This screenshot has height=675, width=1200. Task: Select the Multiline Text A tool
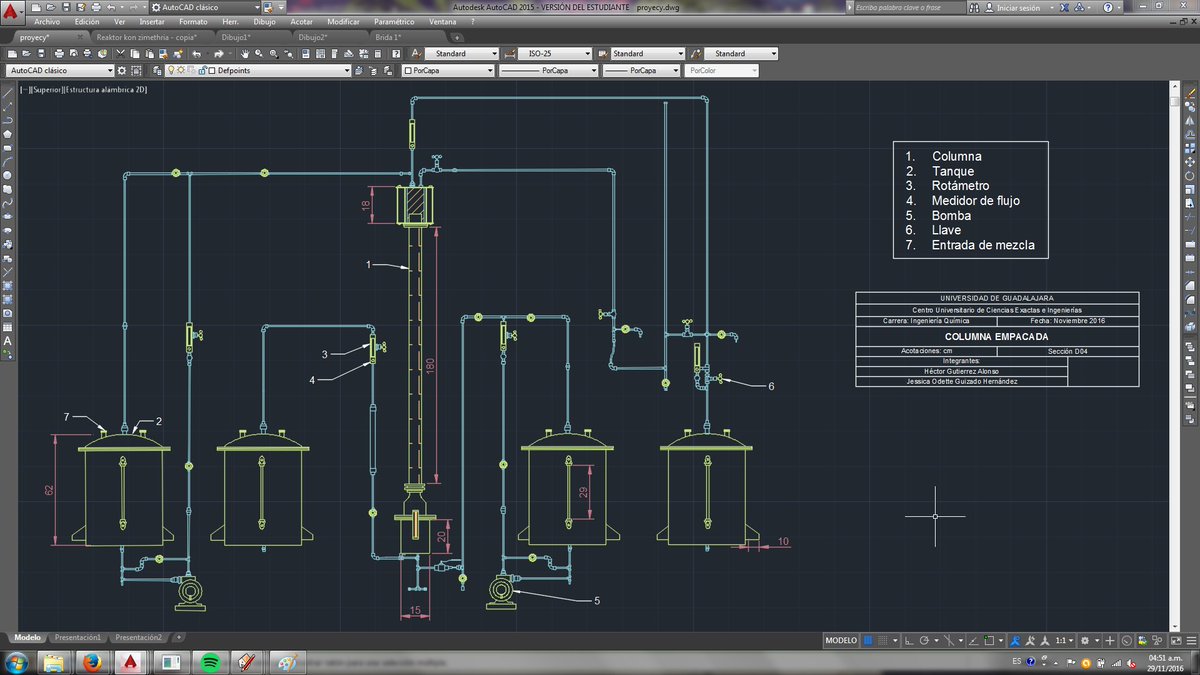(8, 341)
